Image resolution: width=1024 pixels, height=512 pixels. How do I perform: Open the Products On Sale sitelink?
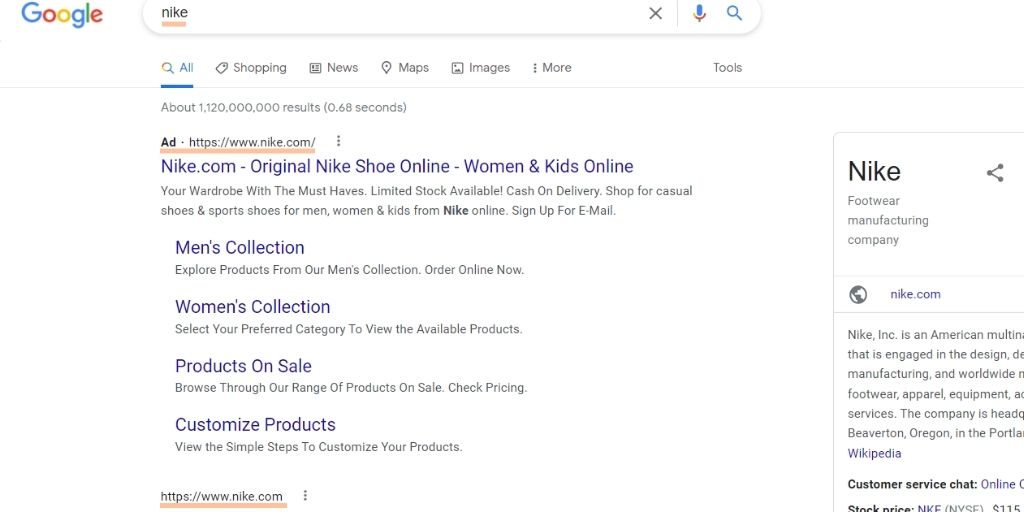coord(243,366)
